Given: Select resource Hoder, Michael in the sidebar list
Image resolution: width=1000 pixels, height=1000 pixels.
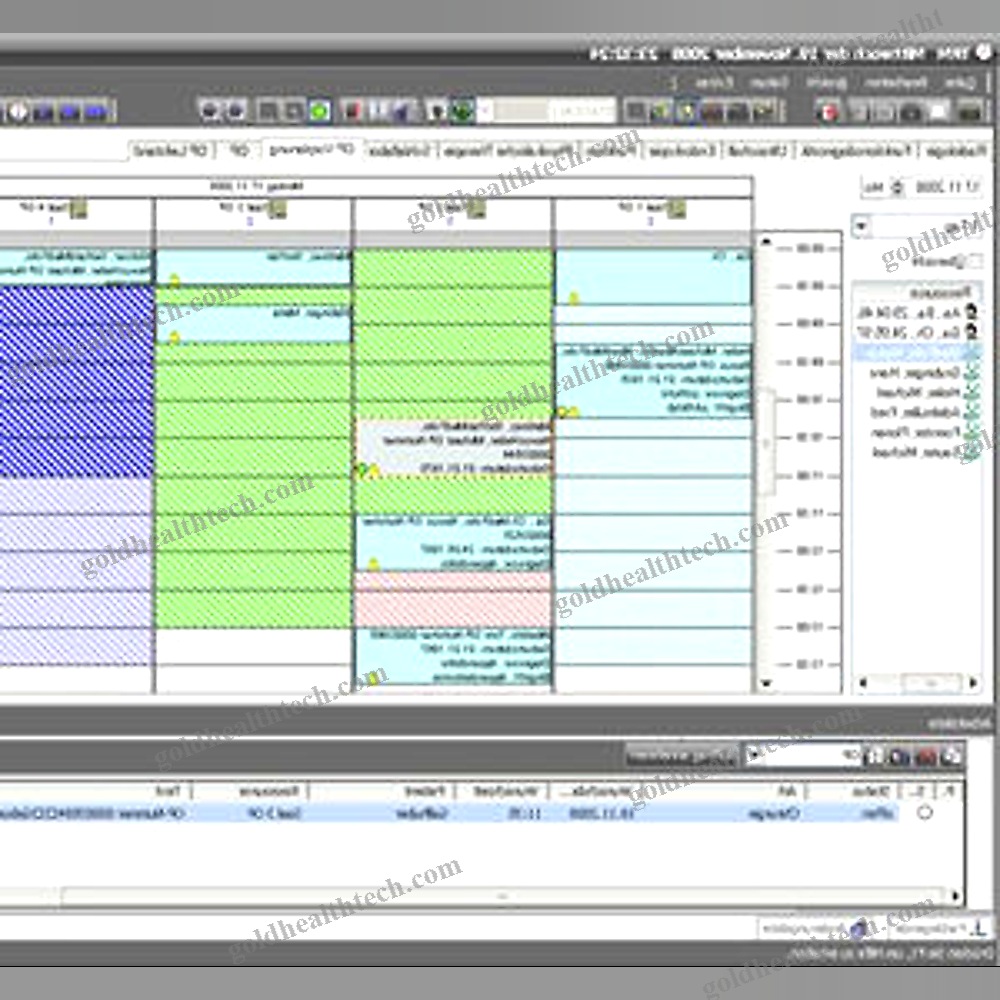Looking at the screenshot, I should click(918, 392).
